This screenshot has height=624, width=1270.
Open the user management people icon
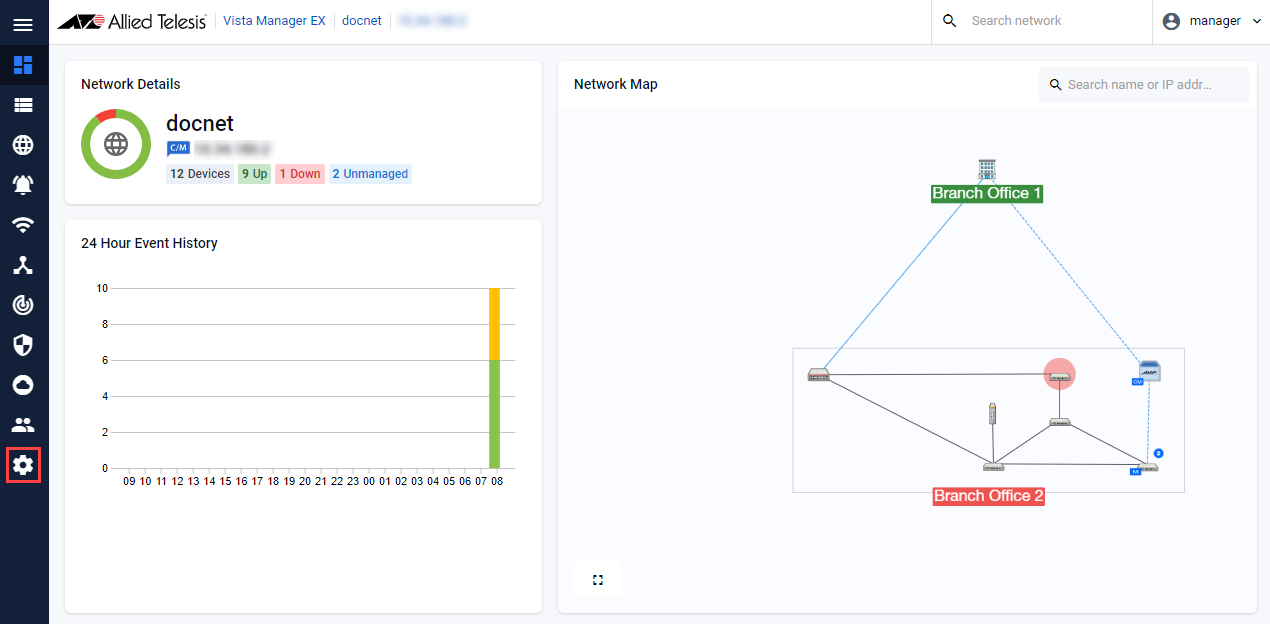pos(23,425)
